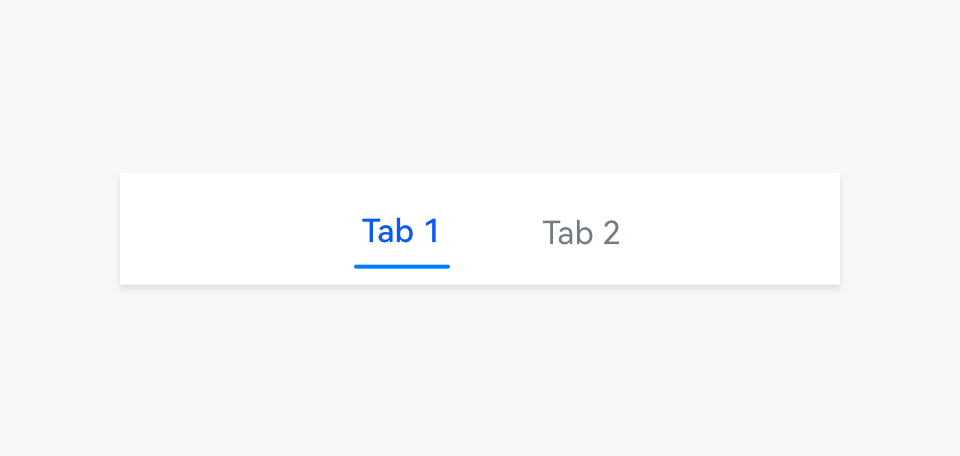Viewport: 960px width, 456px height.
Task: Click the active tab indicator line
Action: [401, 266]
